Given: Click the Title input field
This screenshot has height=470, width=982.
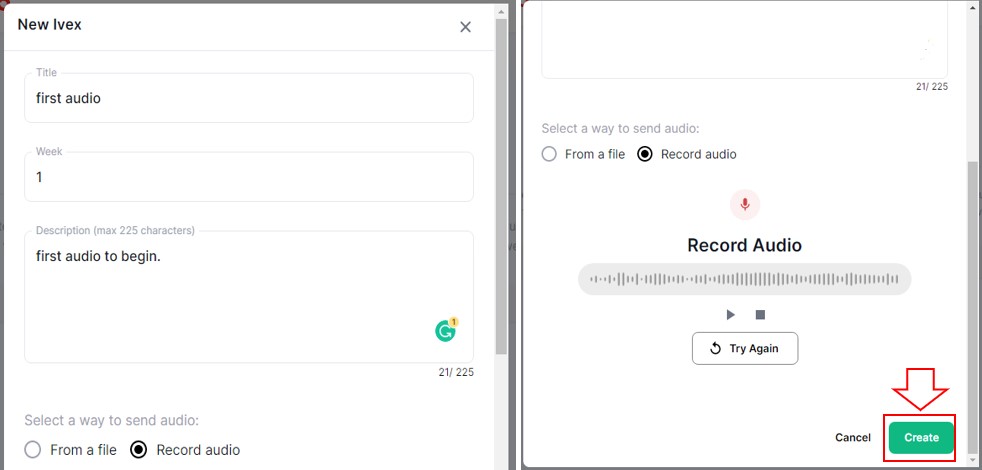Looking at the screenshot, I should pos(249,98).
